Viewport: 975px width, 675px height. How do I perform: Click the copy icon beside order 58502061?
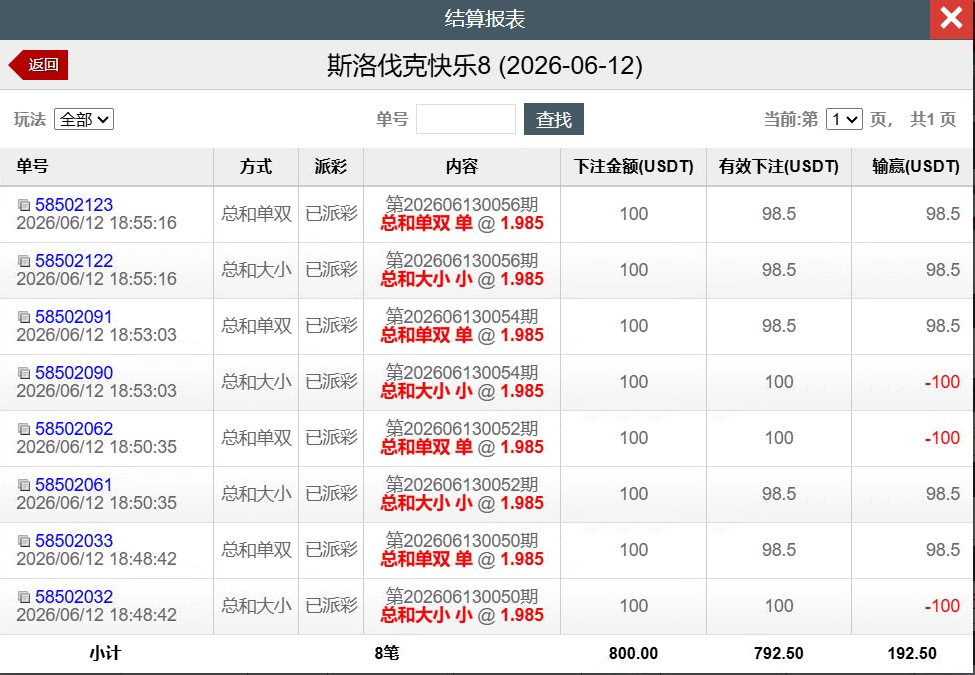point(24,484)
